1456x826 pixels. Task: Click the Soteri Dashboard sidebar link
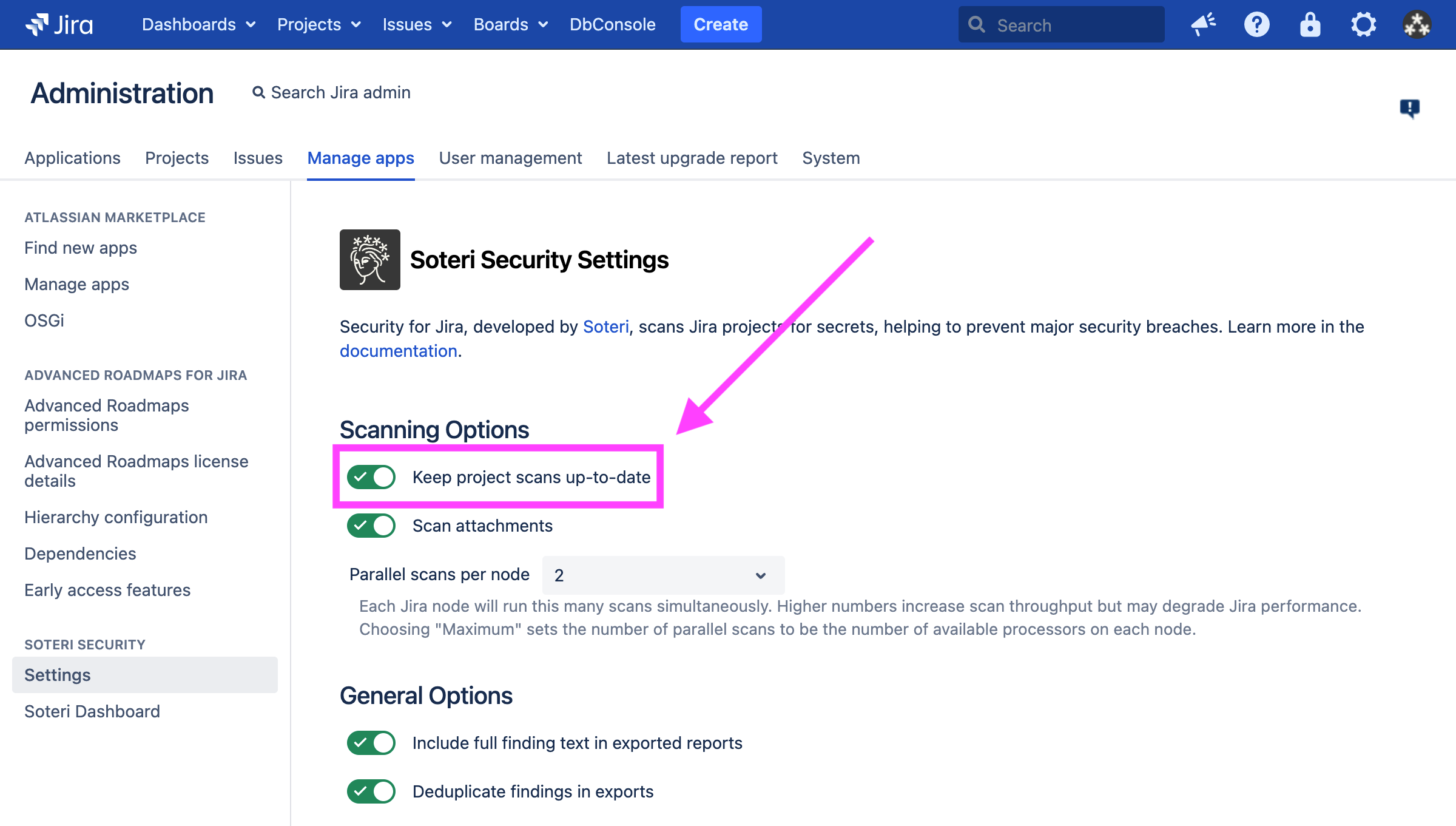tap(92, 711)
